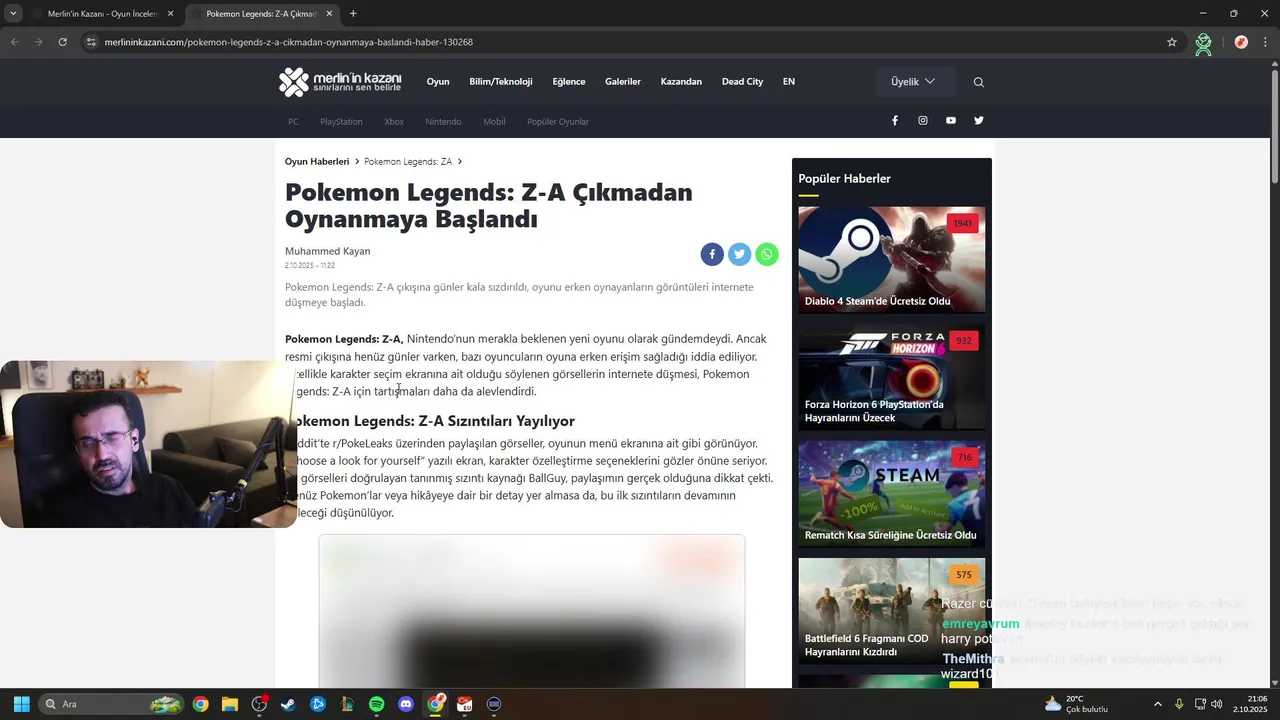The height and width of the screenshot is (720, 1280).
Task: Select the Xbox category link
Action: click(x=394, y=122)
